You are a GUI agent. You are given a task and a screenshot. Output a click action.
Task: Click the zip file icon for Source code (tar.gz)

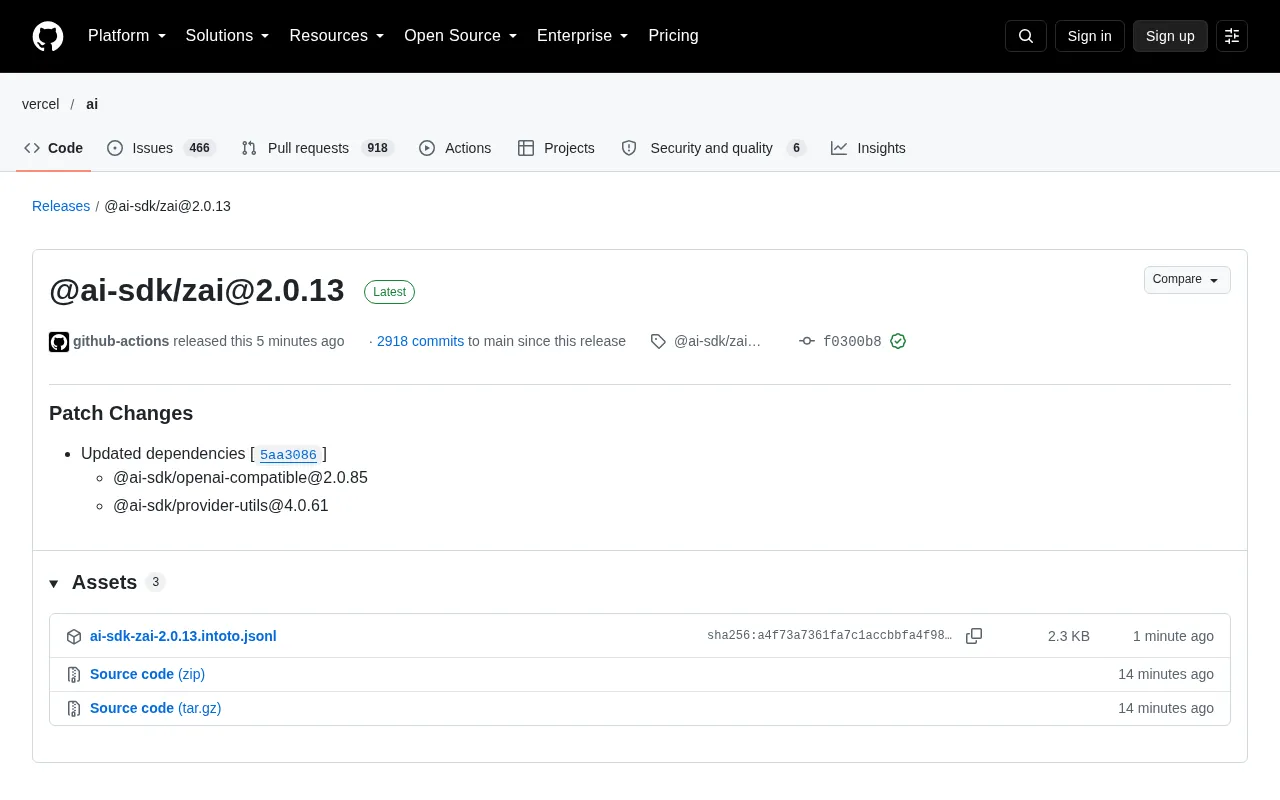(x=74, y=709)
